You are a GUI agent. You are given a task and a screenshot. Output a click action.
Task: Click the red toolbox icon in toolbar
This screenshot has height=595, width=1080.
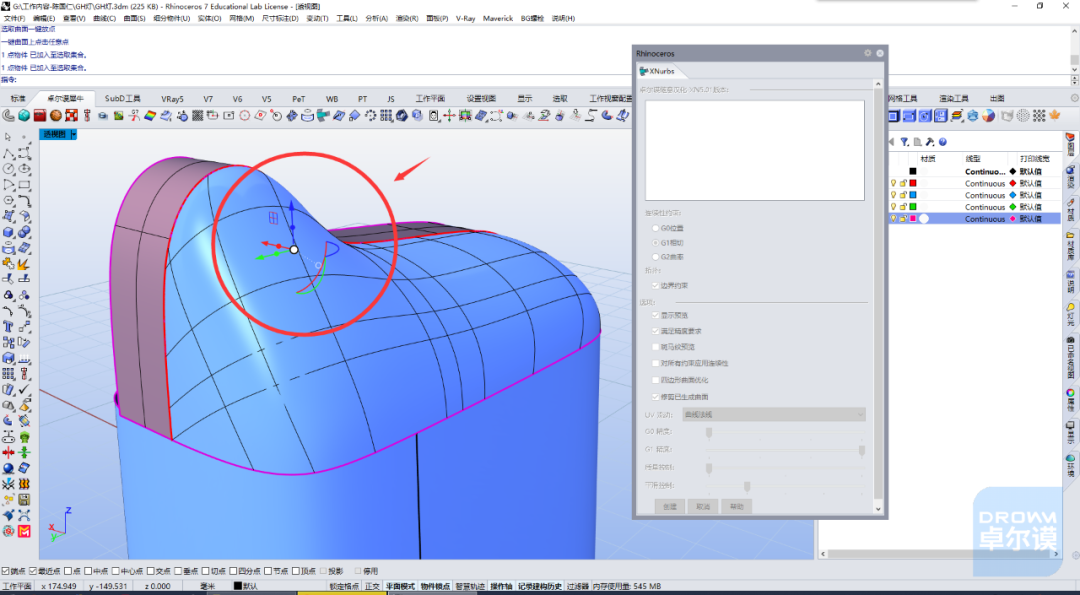40,115
